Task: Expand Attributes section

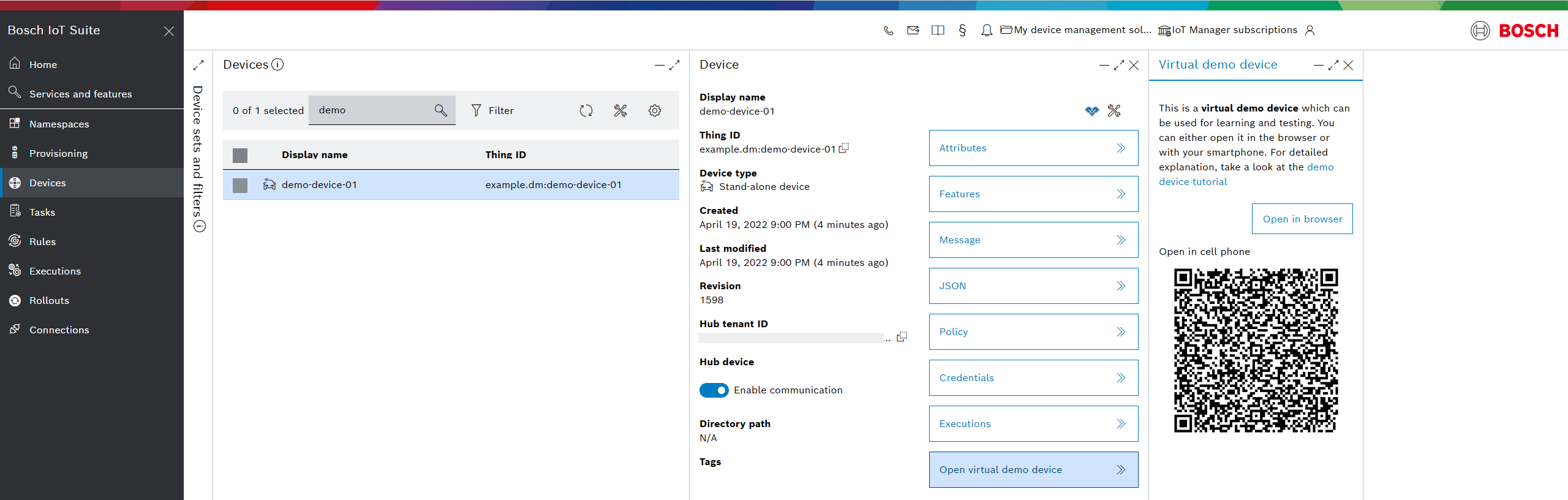Action: [x=1033, y=148]
